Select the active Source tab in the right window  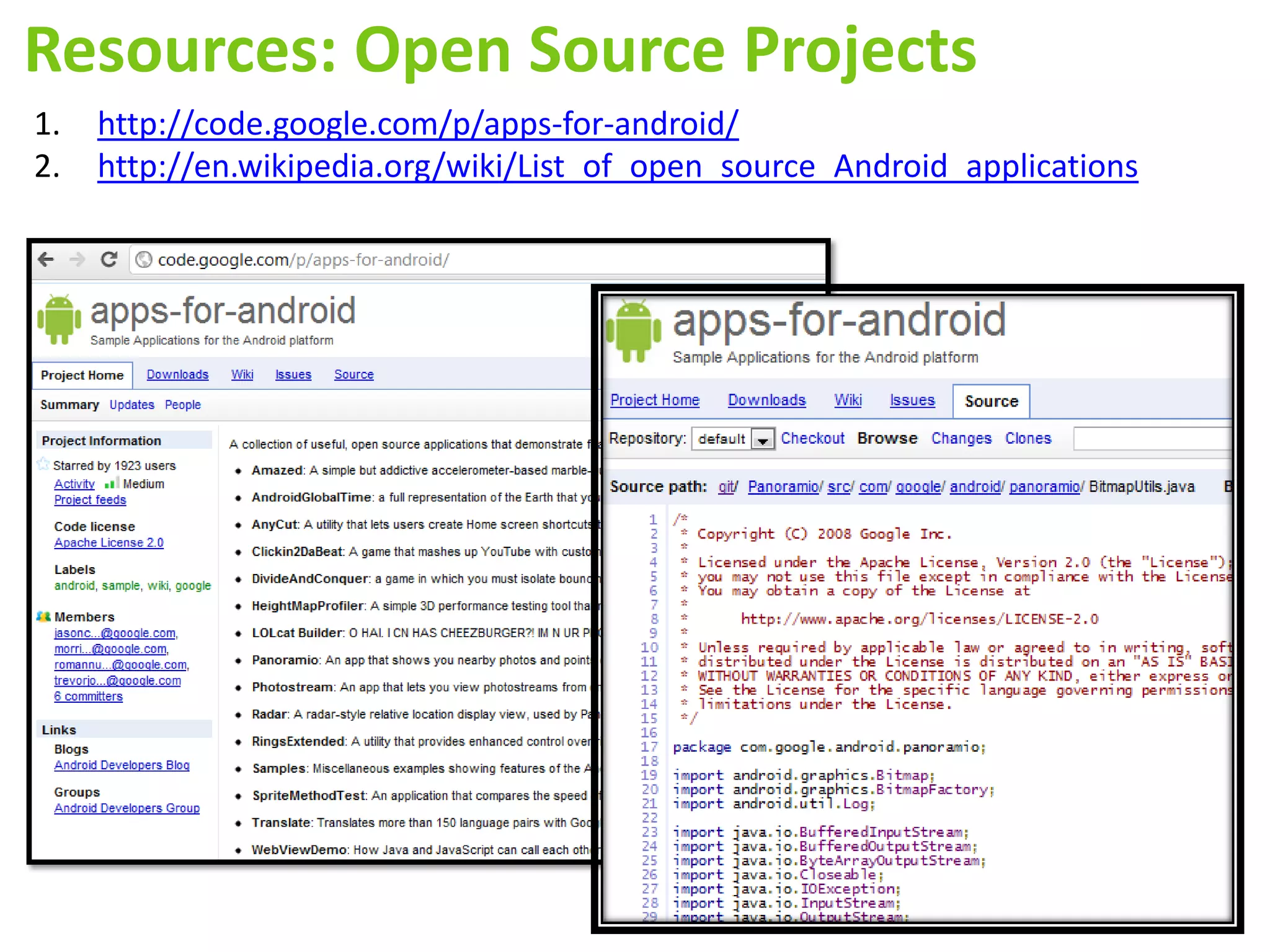tap(991, 401)
